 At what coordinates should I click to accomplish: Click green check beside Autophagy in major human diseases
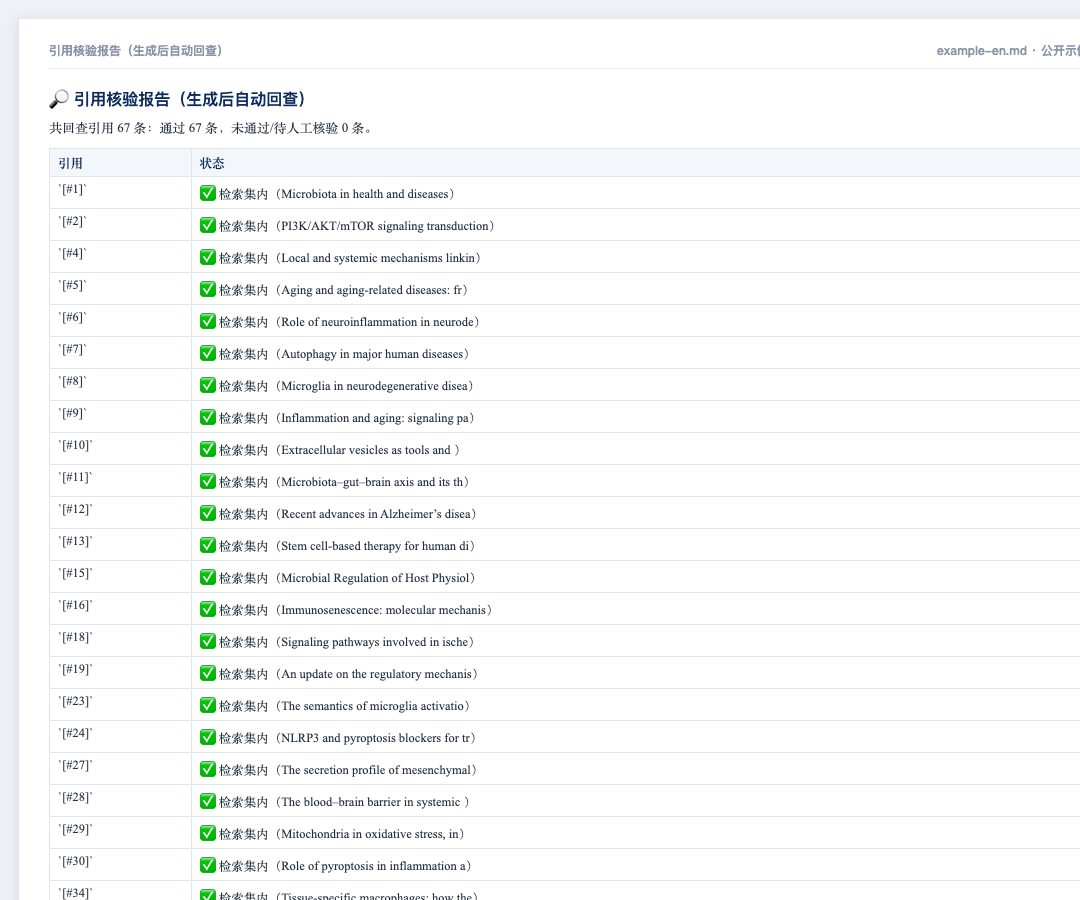click(208, 353)
